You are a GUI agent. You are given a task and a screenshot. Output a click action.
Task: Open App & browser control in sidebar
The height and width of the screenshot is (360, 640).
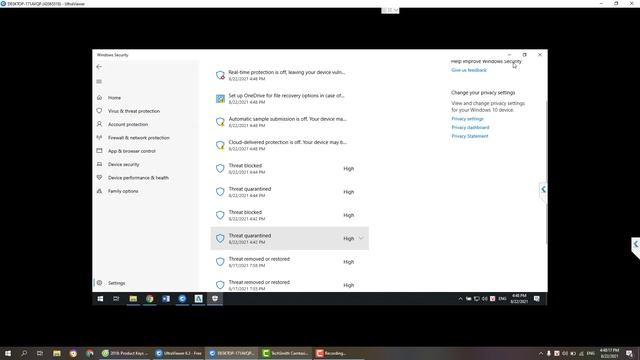point(131,151)
